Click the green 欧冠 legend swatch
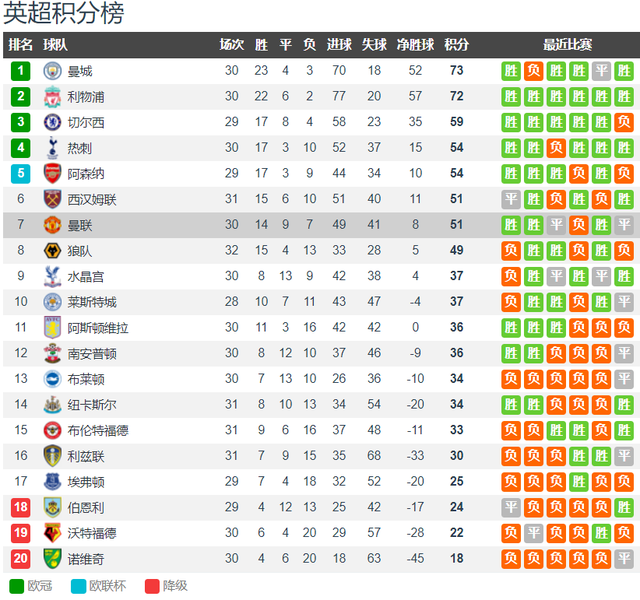 click(x=17, y=586)
